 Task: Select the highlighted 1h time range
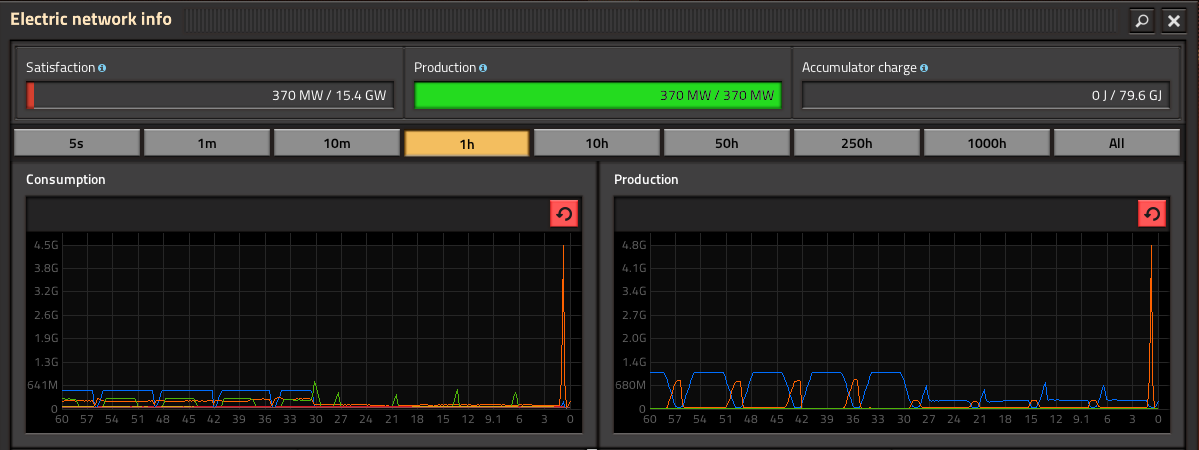coord(466,143)
